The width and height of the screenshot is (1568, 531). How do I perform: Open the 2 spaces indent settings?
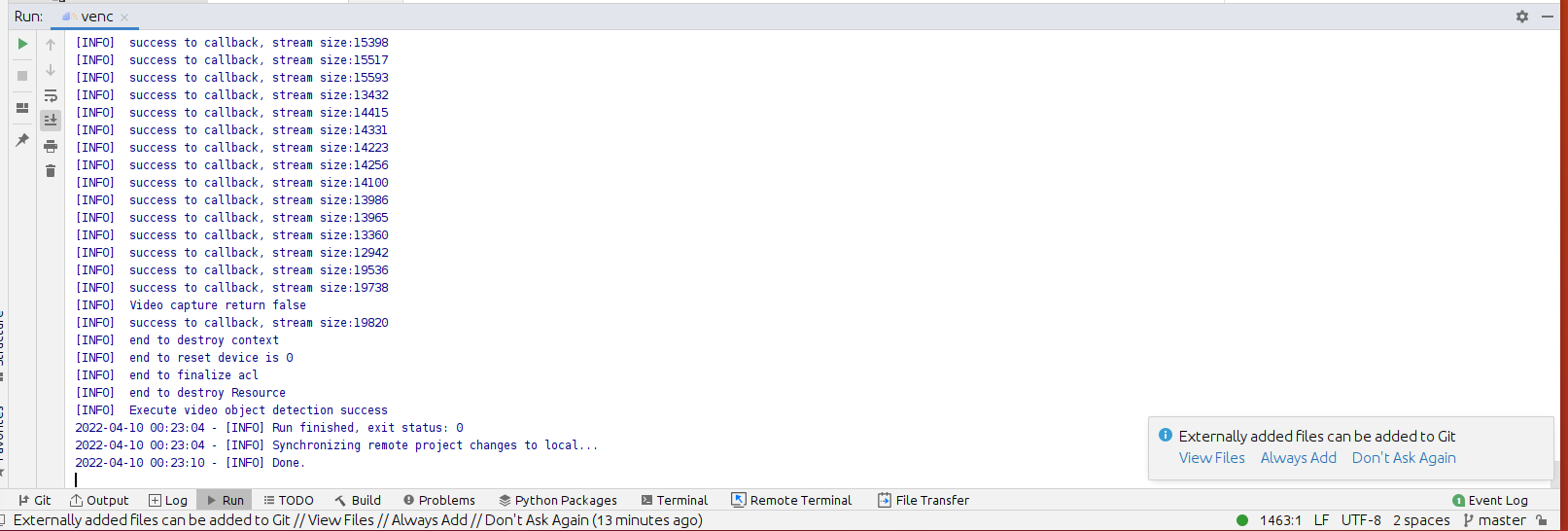point(1421,520)
